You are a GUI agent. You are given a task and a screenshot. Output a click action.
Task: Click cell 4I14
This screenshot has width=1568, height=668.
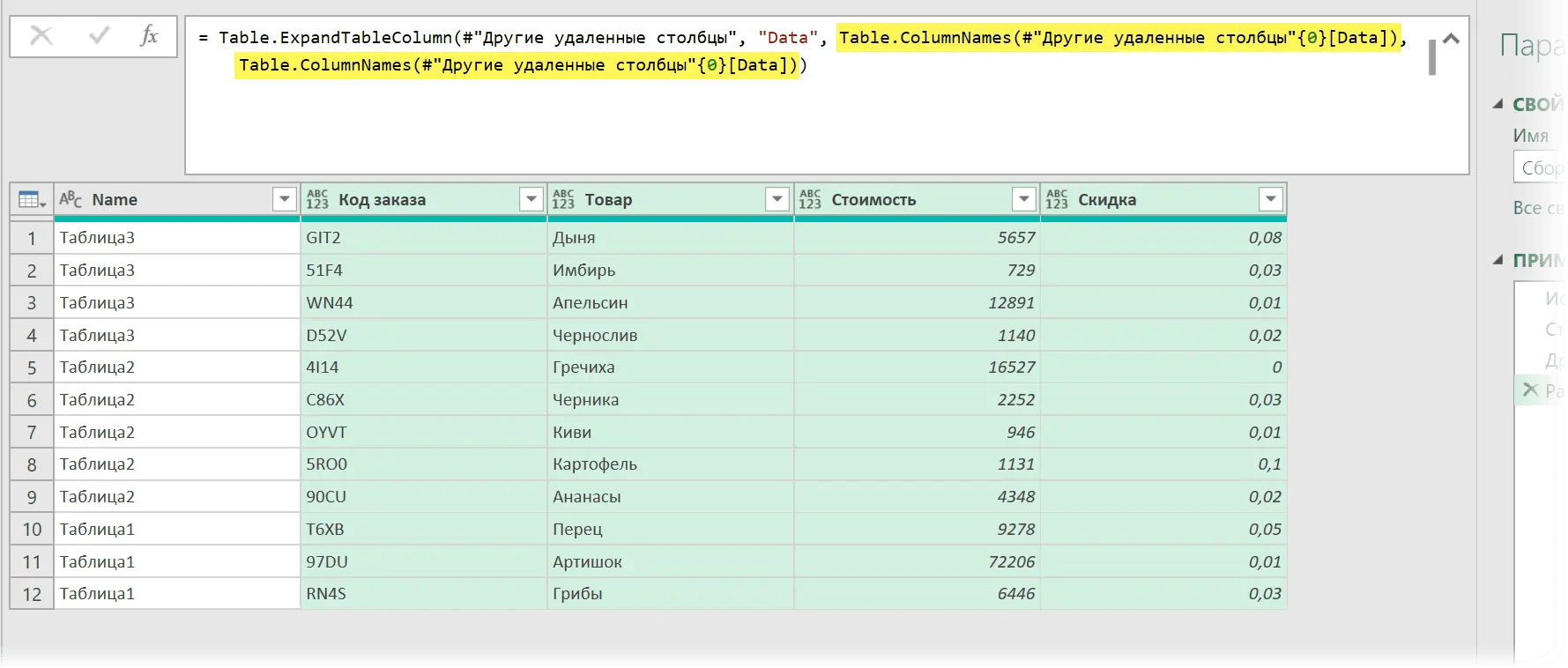tap(424, 367)
